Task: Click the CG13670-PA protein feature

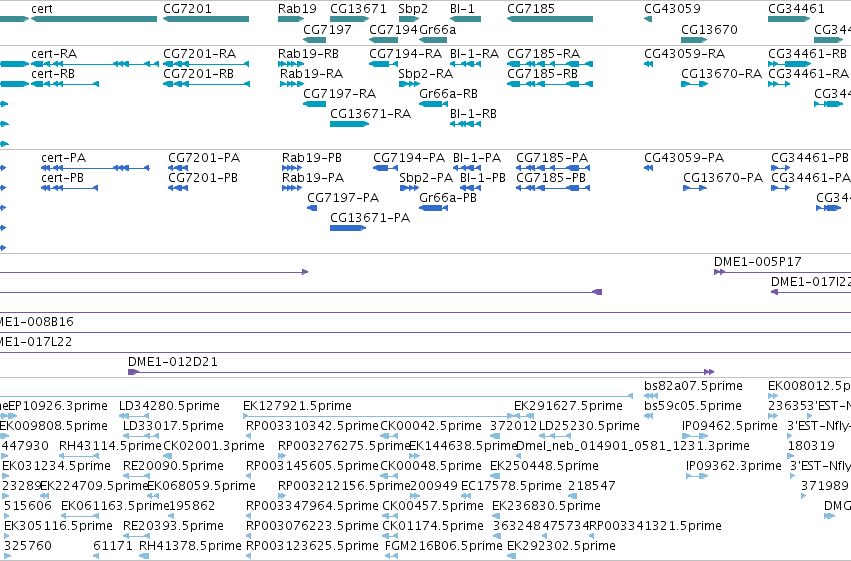Action: pyautogui.click(x=695, y=188)
